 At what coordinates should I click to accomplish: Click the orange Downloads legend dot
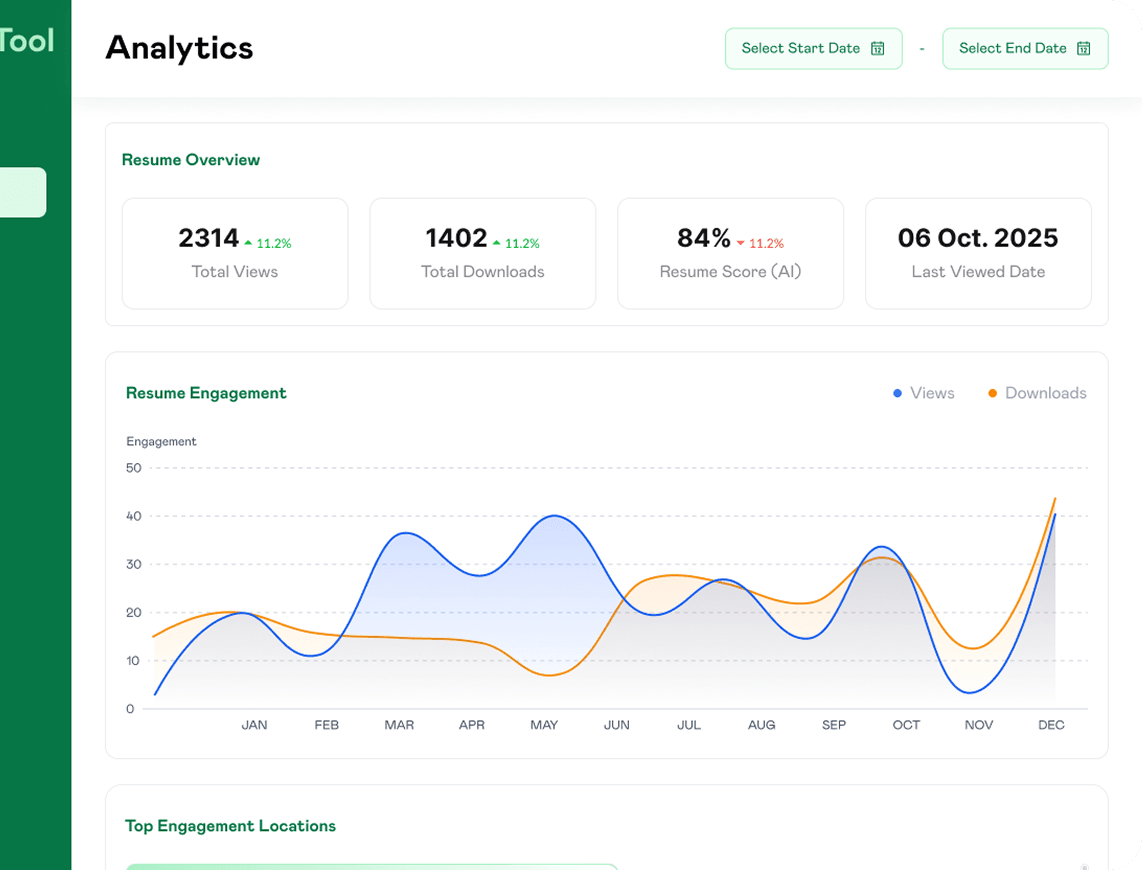tap(992, 393)
